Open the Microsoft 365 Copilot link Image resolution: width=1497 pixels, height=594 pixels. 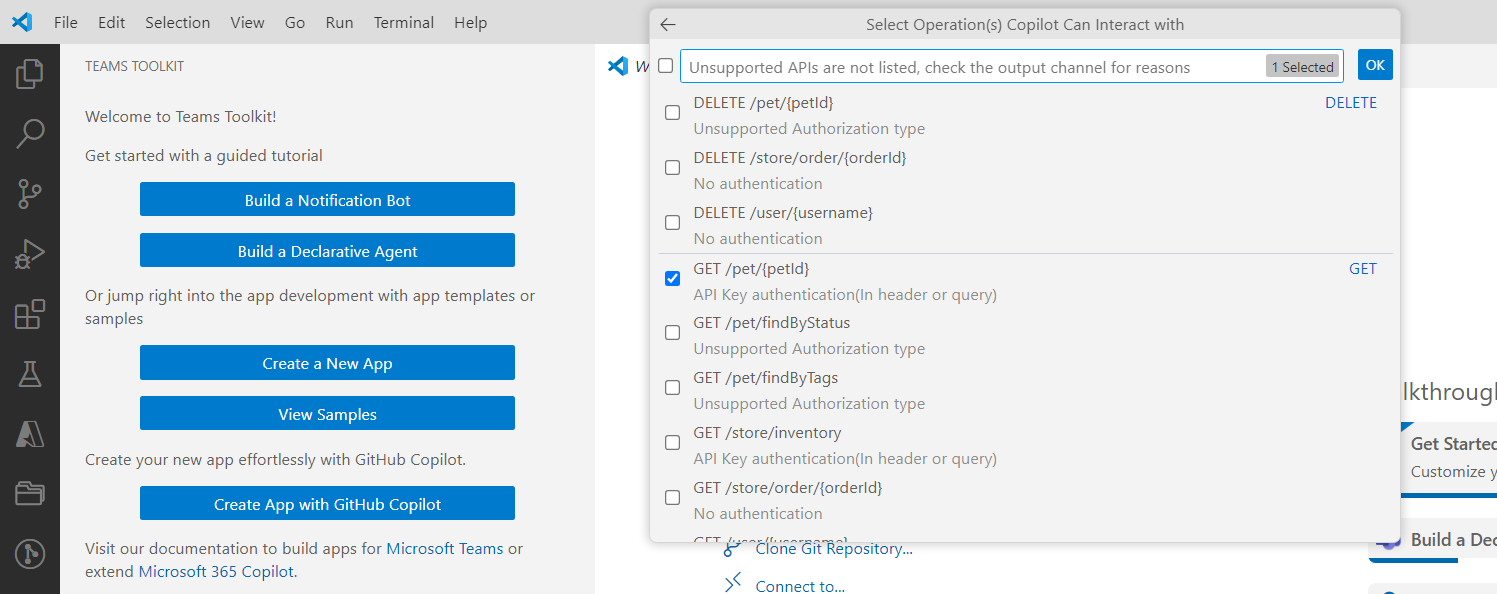tap(216, 572)
